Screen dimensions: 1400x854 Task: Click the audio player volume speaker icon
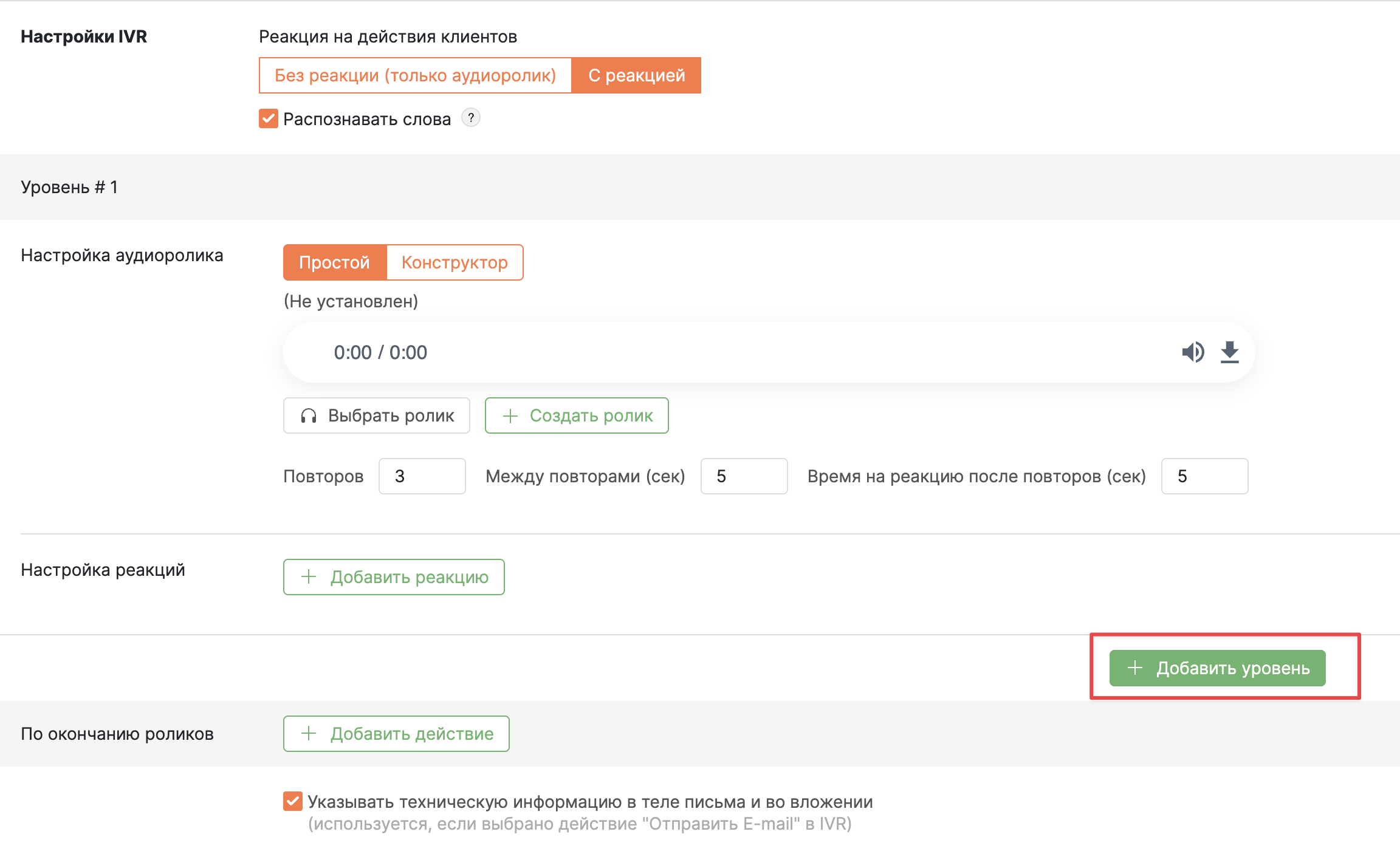tap(1193, 352)
